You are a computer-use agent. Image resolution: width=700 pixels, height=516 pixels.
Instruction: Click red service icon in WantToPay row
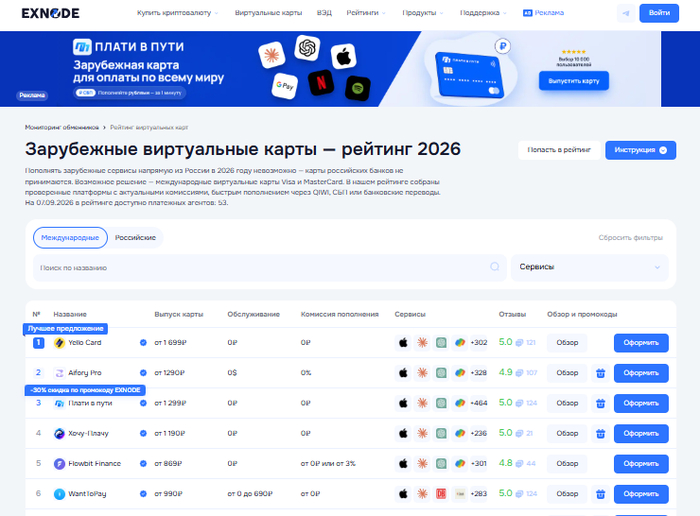441,494
